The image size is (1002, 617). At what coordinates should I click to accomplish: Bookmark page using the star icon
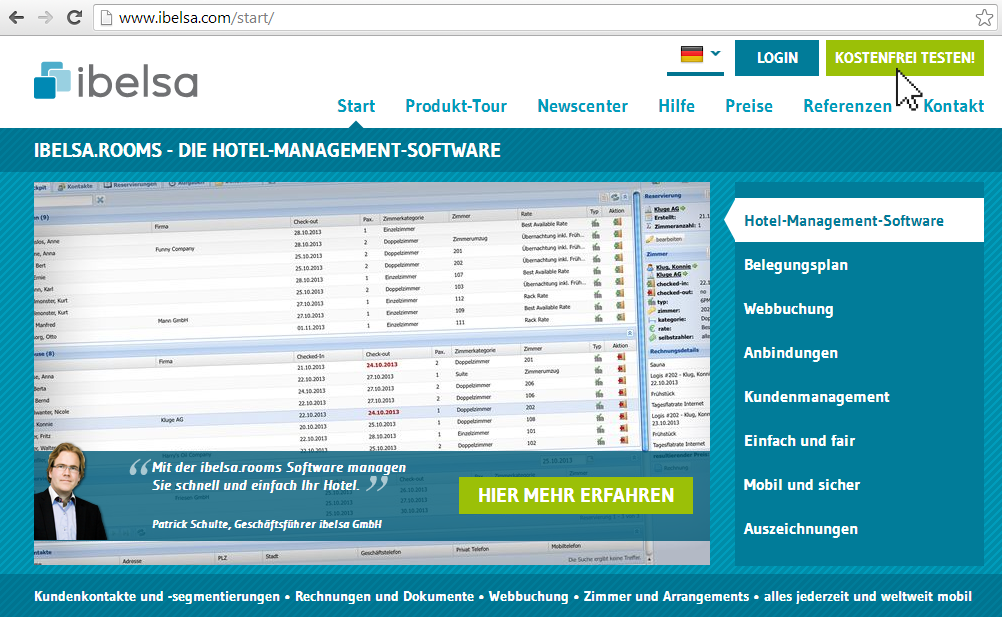pyautogui.click(x=984, y=18)
